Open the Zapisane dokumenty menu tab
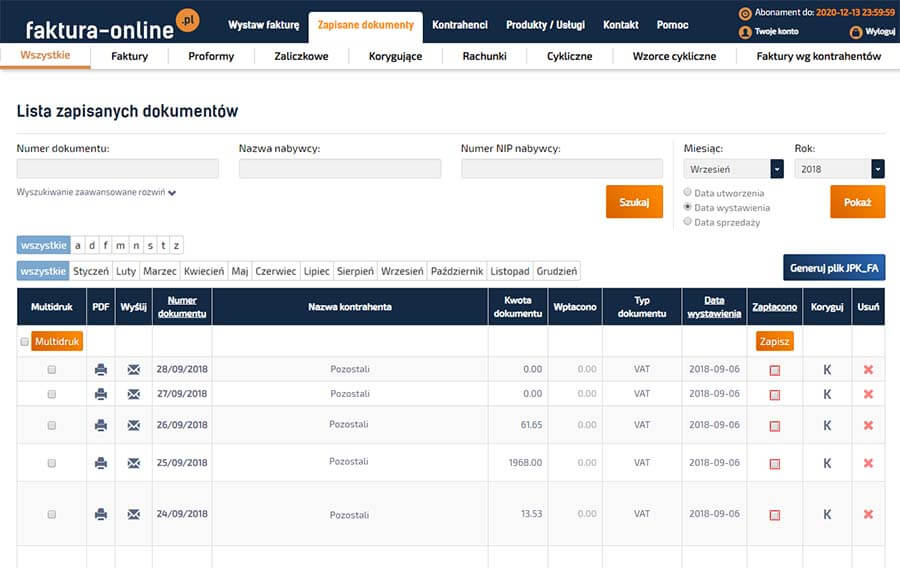Screen dimensions: 900x568 click(366, 25)
